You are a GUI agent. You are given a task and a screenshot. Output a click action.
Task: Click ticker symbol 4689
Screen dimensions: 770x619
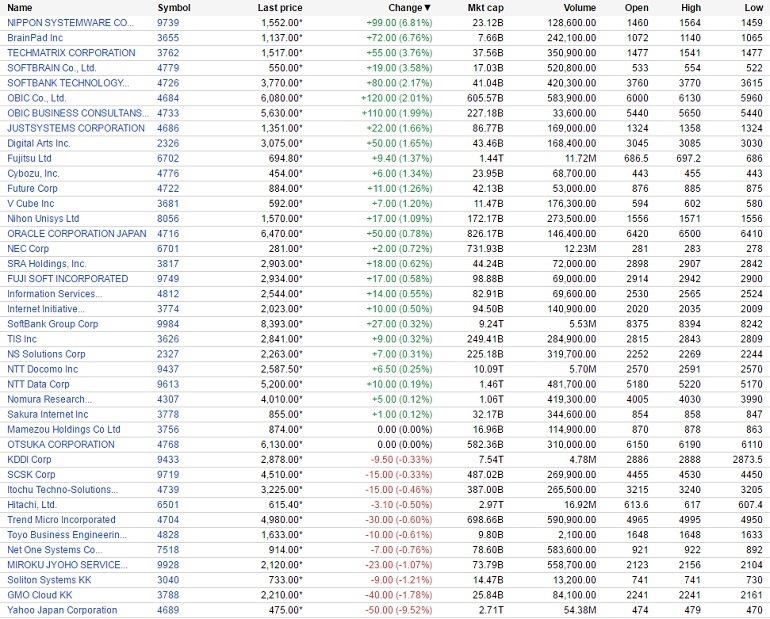coord(168,610)
